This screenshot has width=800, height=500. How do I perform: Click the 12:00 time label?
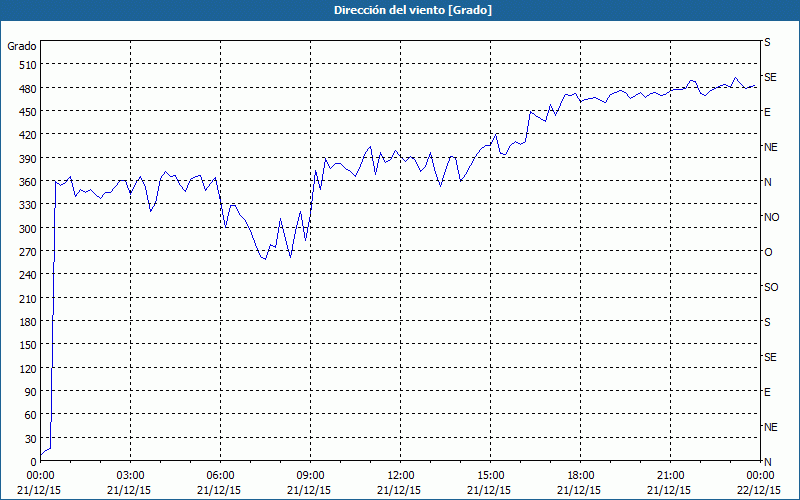pyautogui.click(x=401, y=476)
